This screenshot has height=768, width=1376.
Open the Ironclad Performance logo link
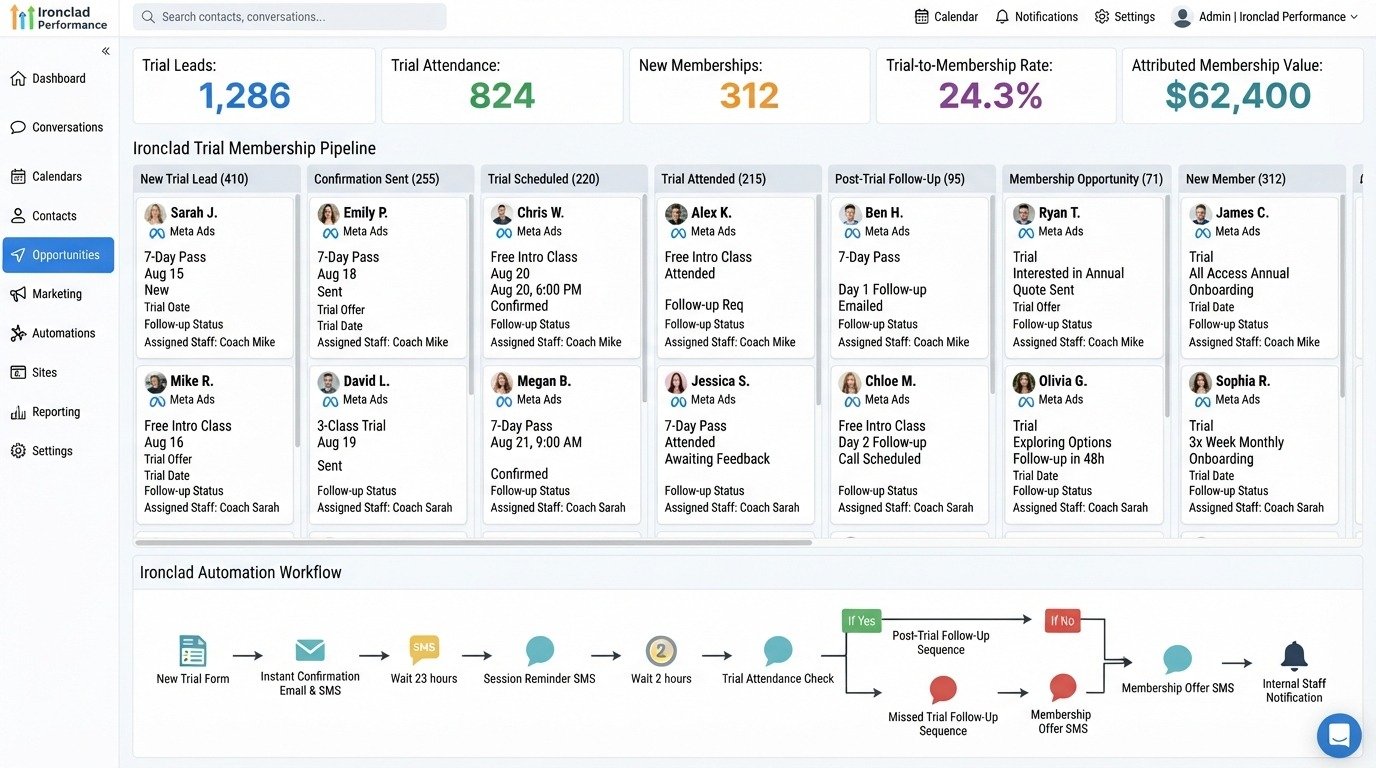click(x=59, y=18)
